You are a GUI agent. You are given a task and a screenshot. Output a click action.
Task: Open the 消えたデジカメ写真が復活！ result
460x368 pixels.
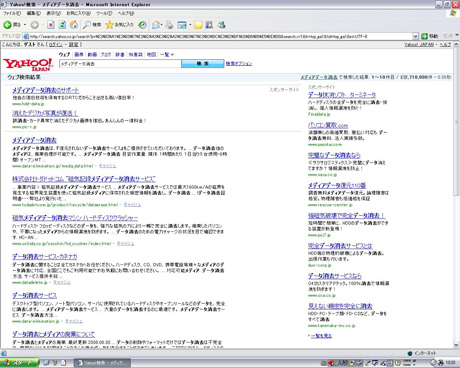tap(45, 113)
